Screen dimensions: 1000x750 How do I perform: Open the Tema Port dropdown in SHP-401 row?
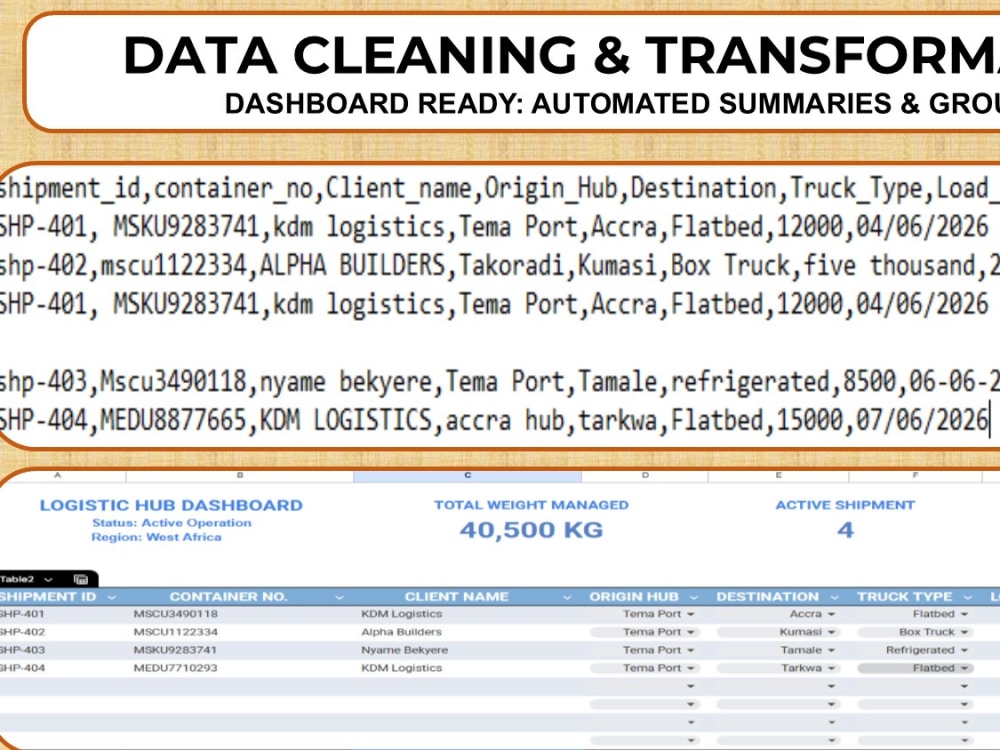[691, 614]
